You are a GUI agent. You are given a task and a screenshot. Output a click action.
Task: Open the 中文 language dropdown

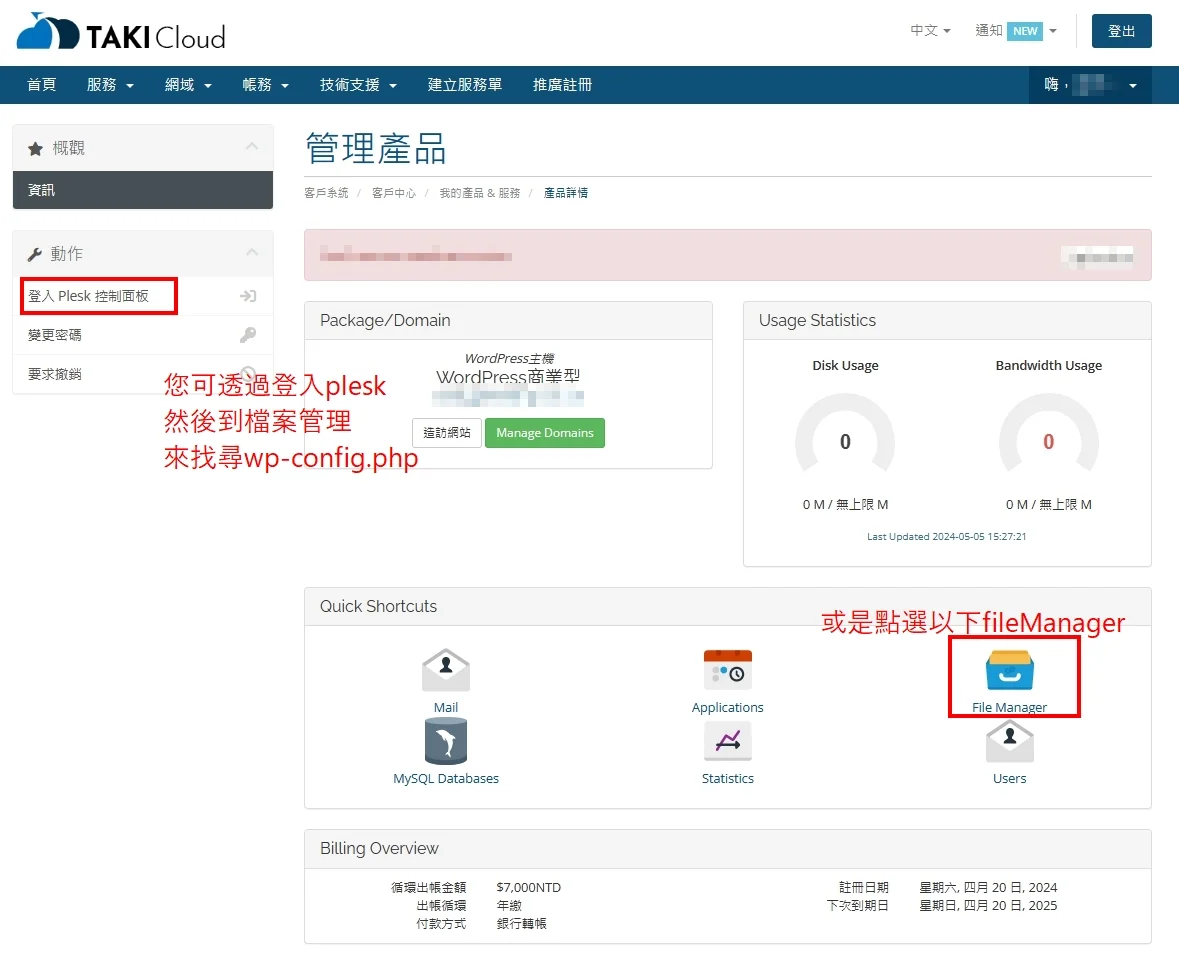pyautogui.click(x=930, y=31)
